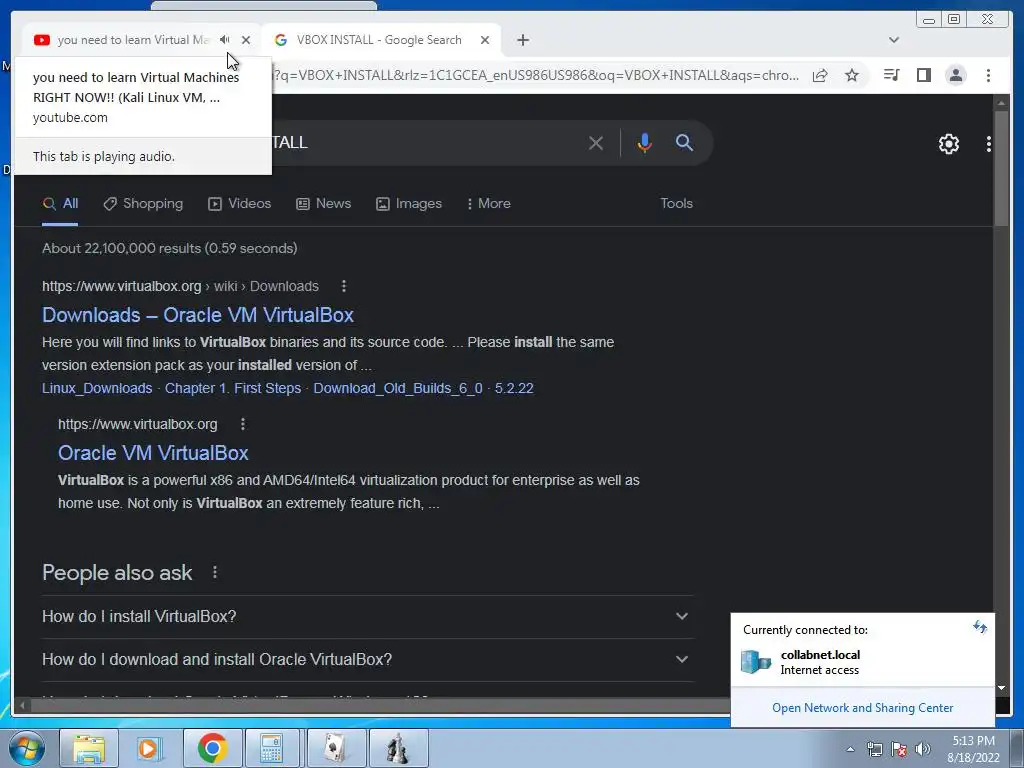Click the share this page icon

(x=820, y=75)
